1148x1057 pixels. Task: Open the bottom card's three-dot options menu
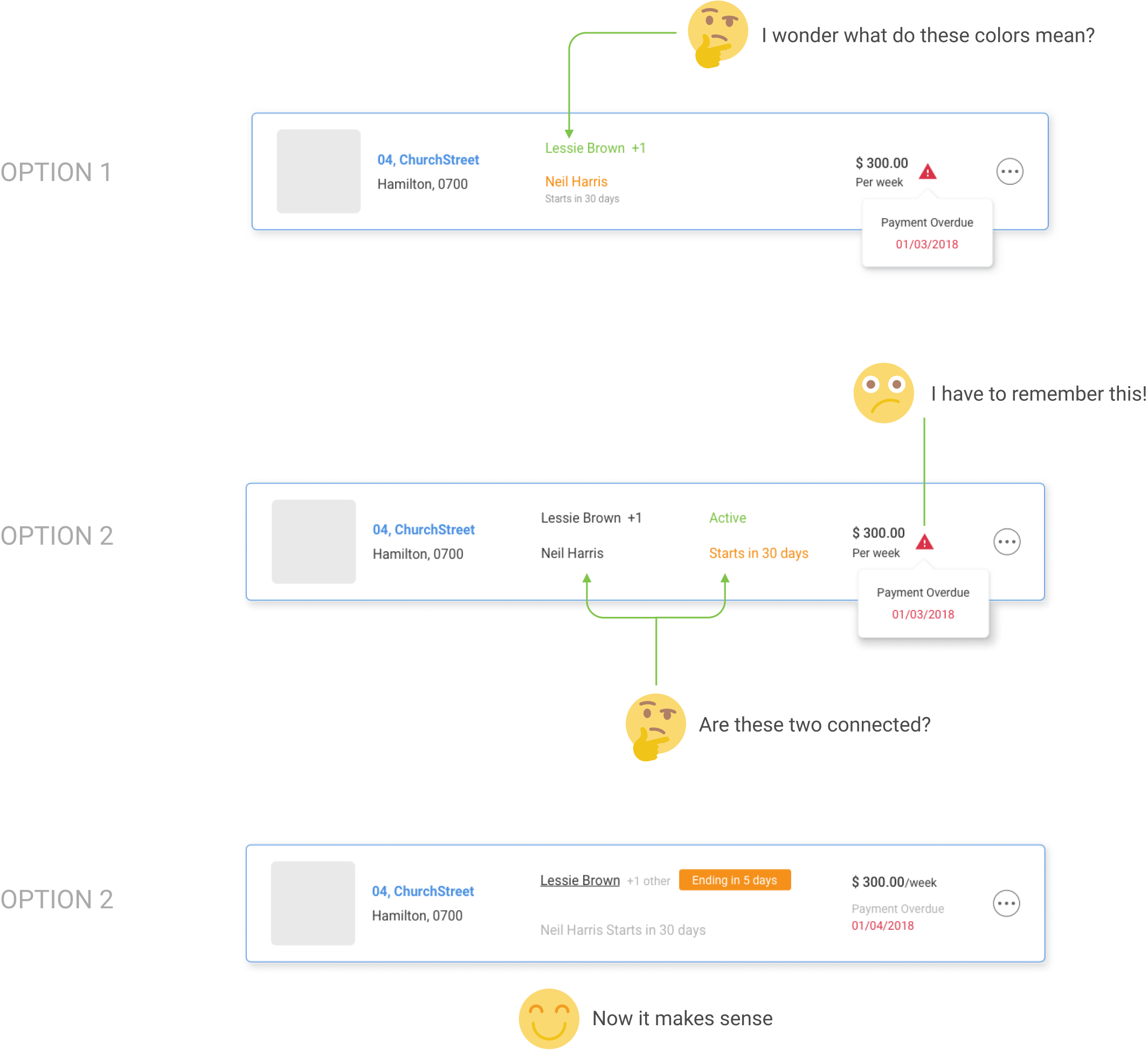click(x=1006, y=903)
